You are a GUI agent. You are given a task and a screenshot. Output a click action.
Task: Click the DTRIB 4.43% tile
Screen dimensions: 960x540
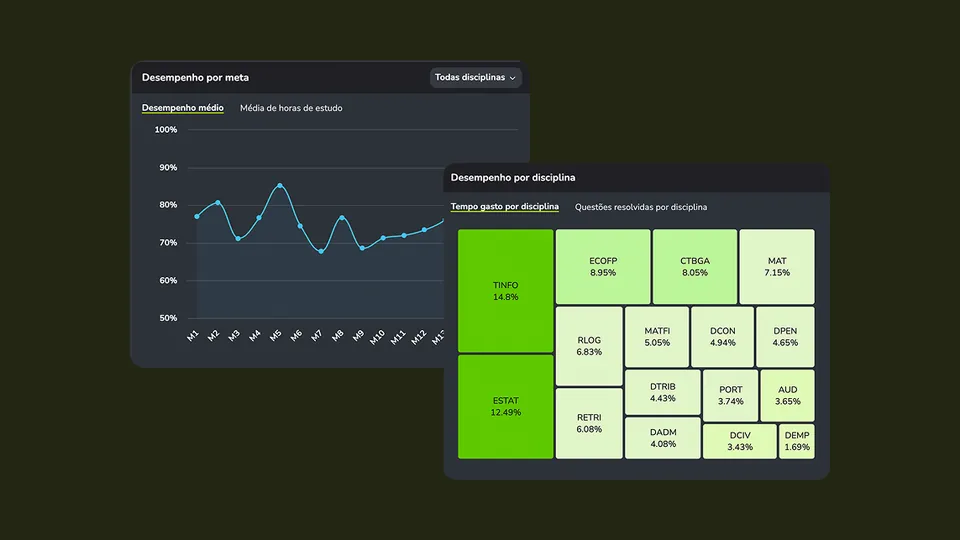662,392
